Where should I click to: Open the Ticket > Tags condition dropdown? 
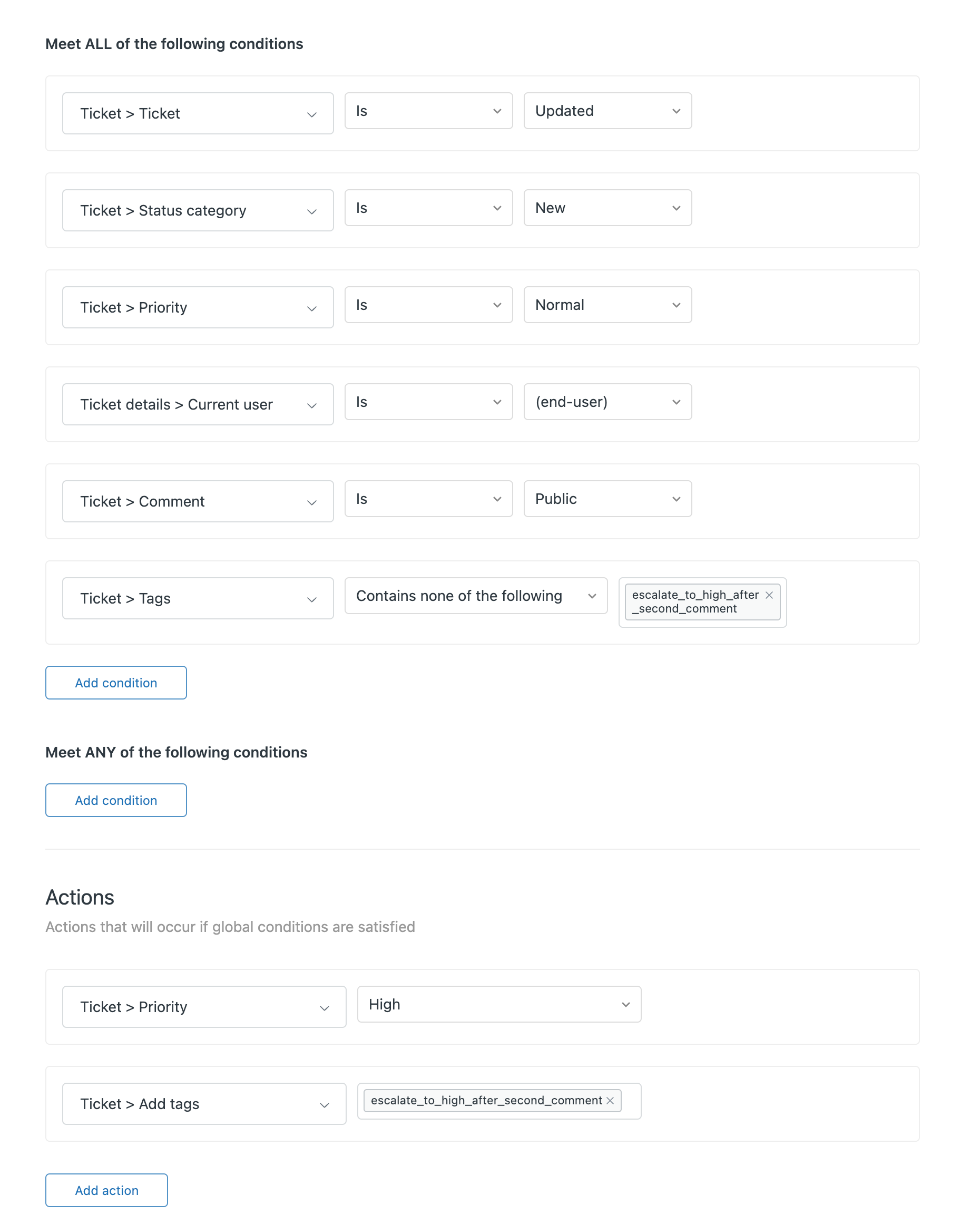[197, 598]
